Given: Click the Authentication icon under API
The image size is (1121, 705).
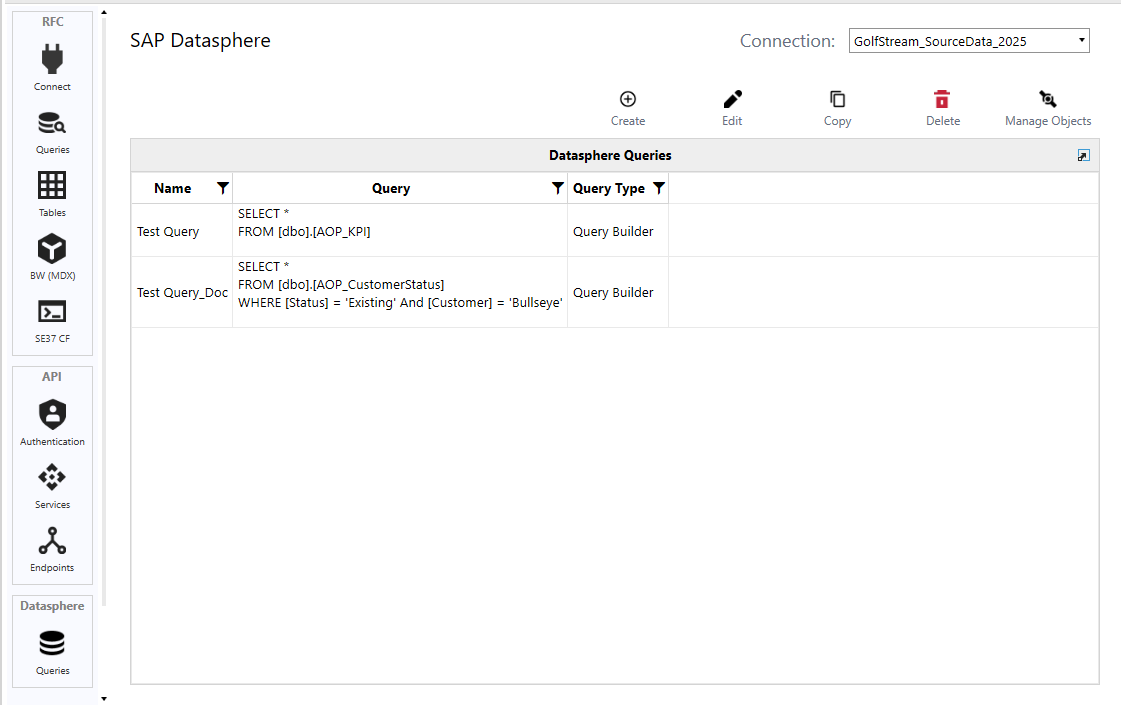Looking at the screenshot, I should [x=51, y=420].
